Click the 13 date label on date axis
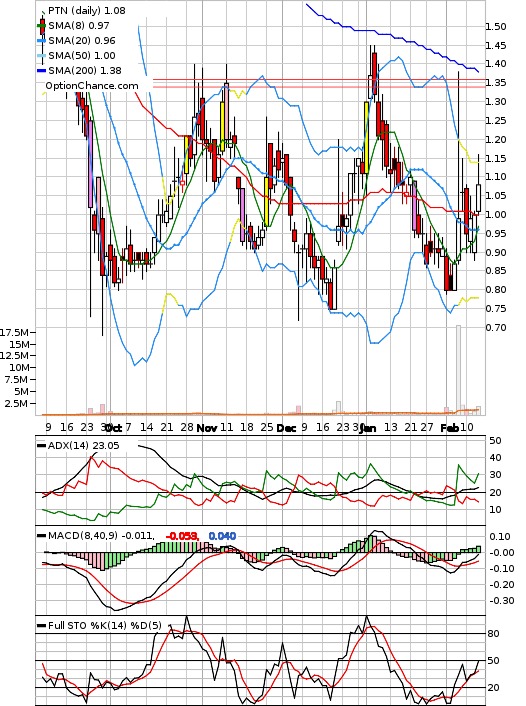526x706 pixels. tap(391, 427)
